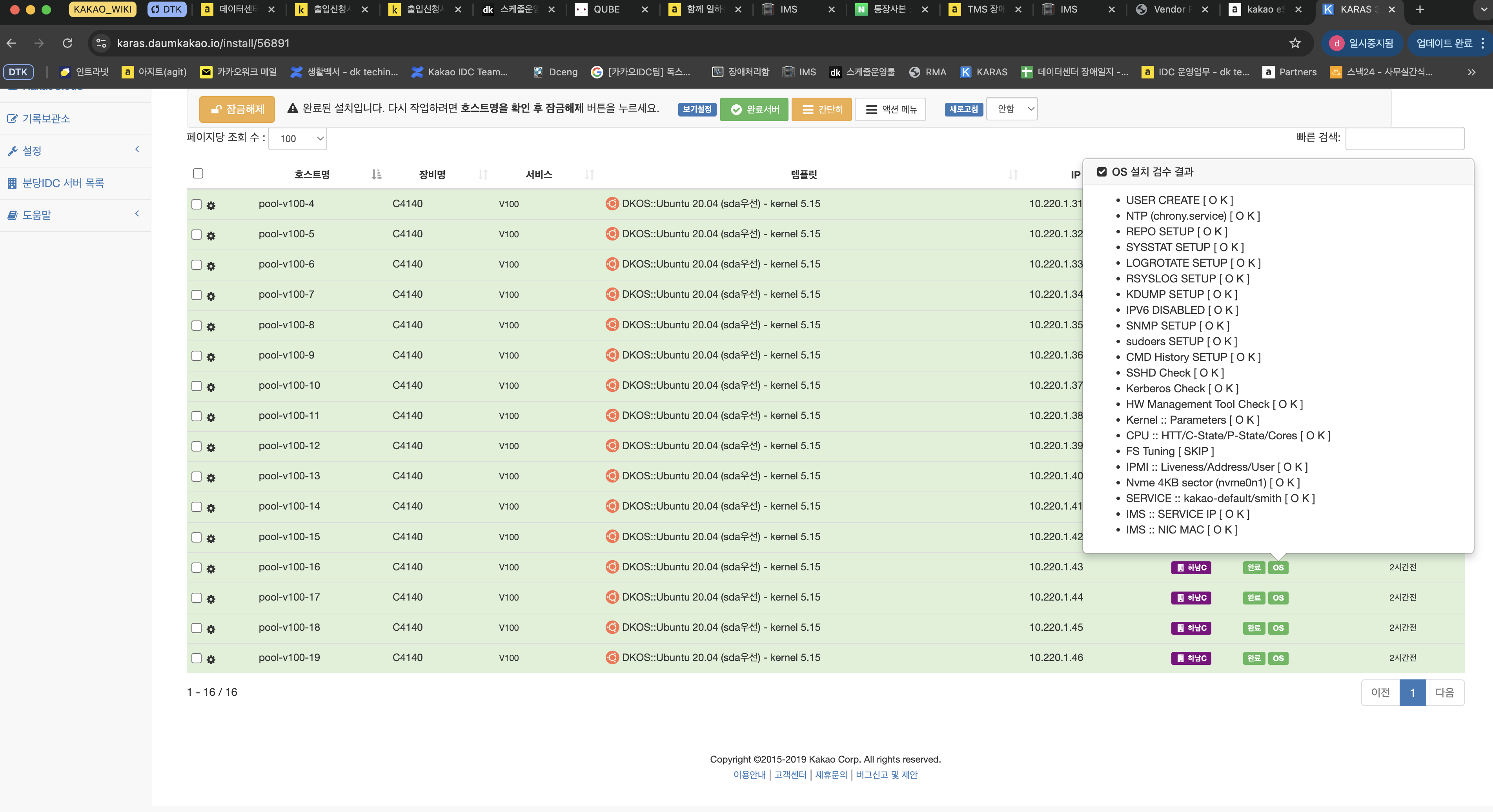The width and height of the screenshot is (1493, 812).
Task: Open KAKAO_WIKI tab group label
Action: [x=103, y=9]
